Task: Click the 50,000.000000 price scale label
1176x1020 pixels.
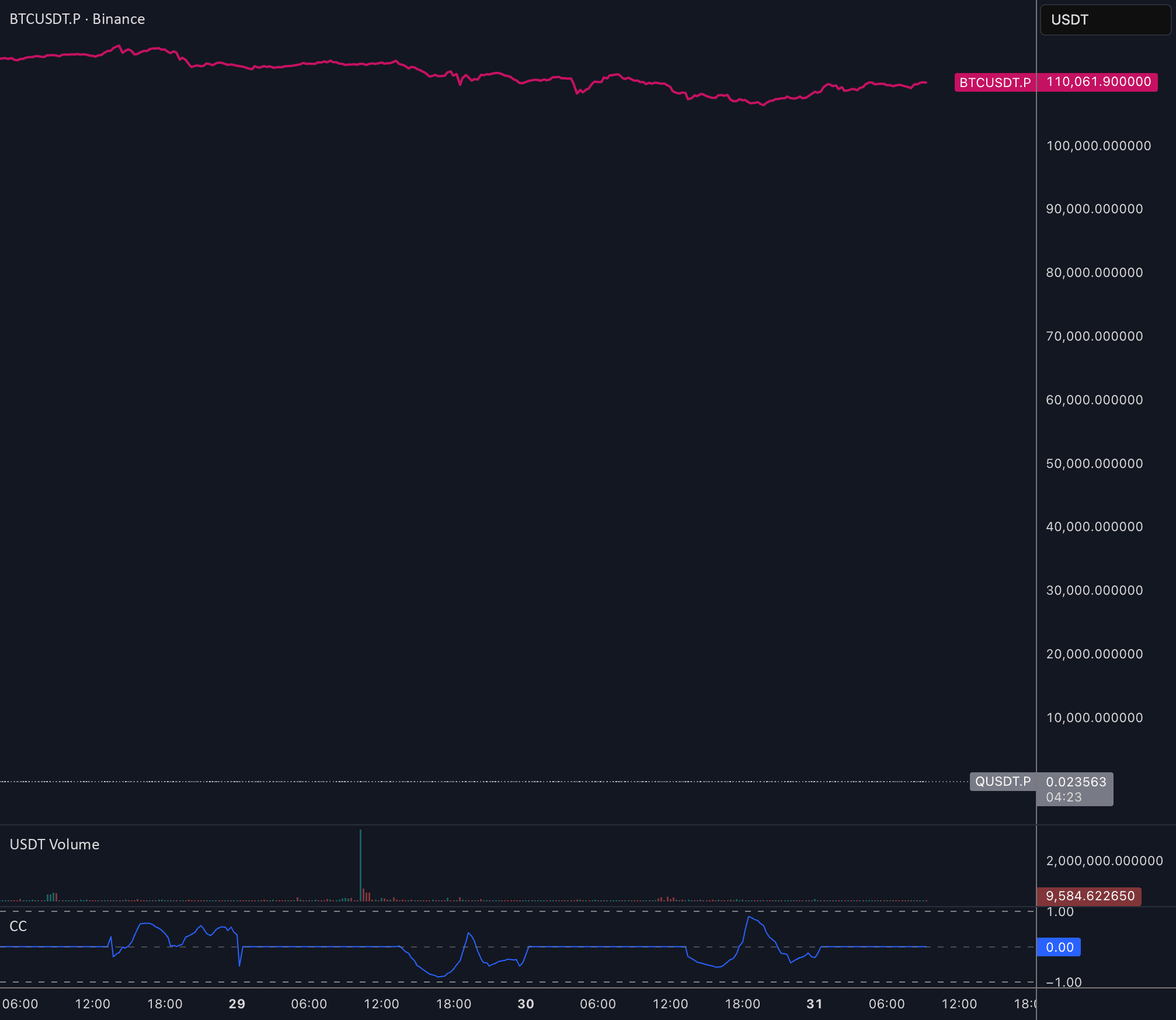Action: [x=1094, y=464]
